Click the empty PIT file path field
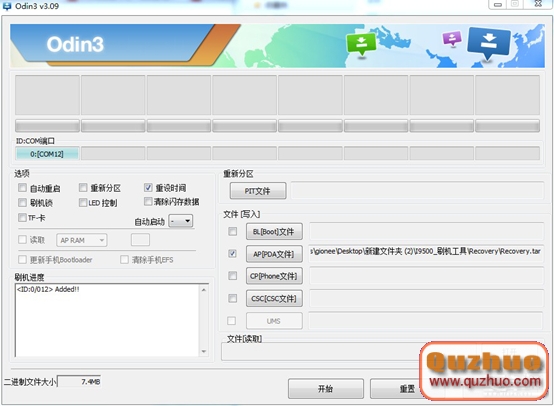Viewport: 554px width, 406px height. pyautogui.click(x=417, y=191)
